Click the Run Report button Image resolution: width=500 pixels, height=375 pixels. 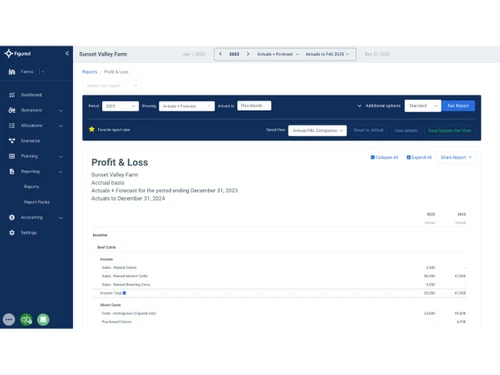(458, 106)
